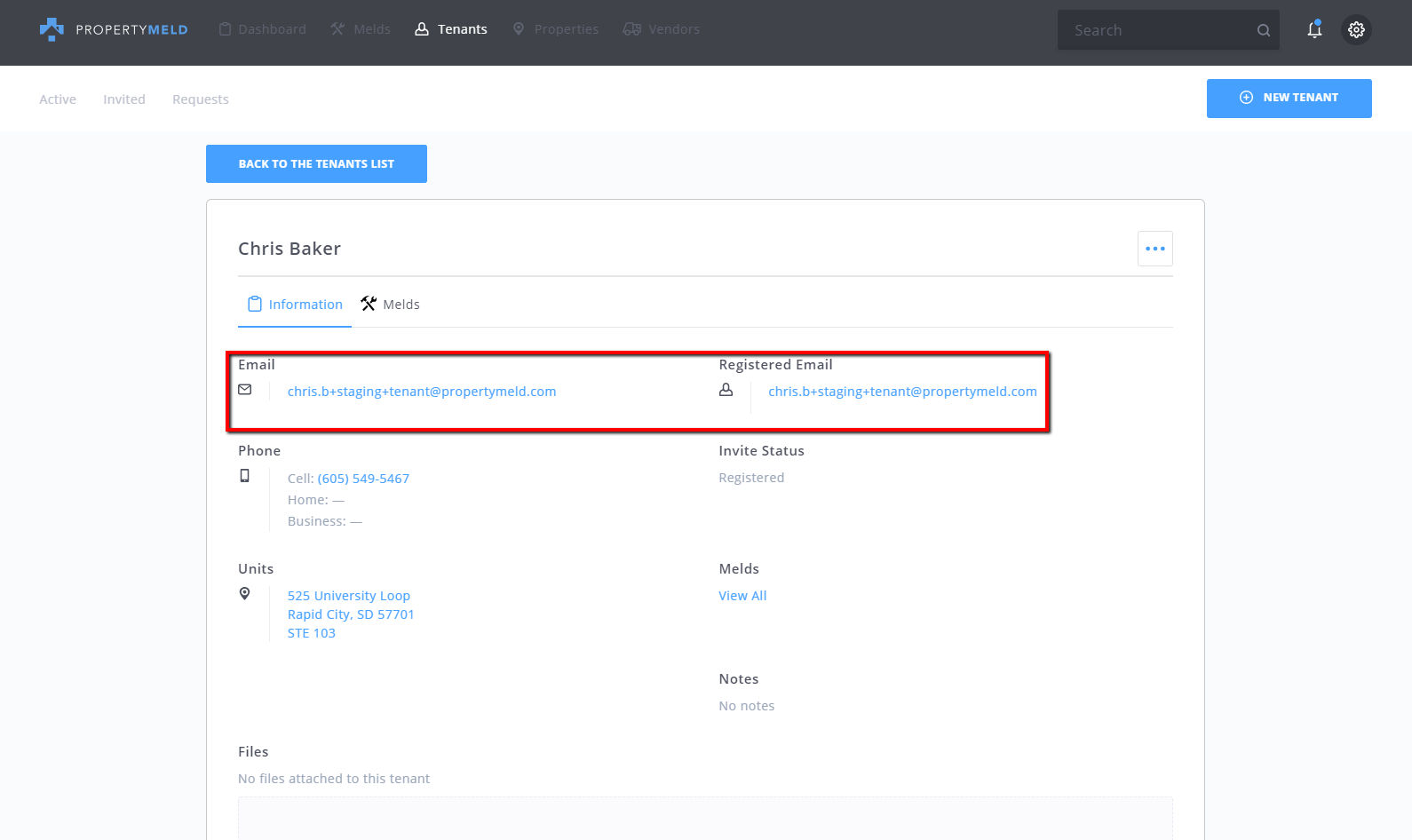Click Back to the Tenants List
Image resolution: width=1412 pixels, height=840 pixels.
(316, 164)
